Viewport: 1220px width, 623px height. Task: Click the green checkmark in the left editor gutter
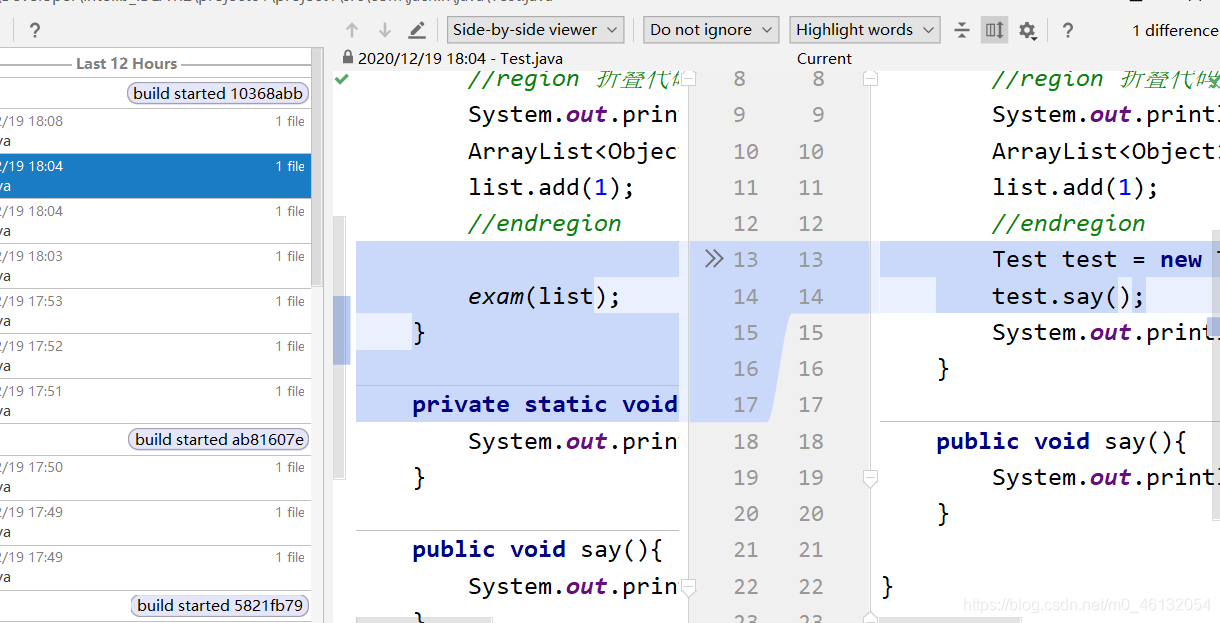[342, 78]
